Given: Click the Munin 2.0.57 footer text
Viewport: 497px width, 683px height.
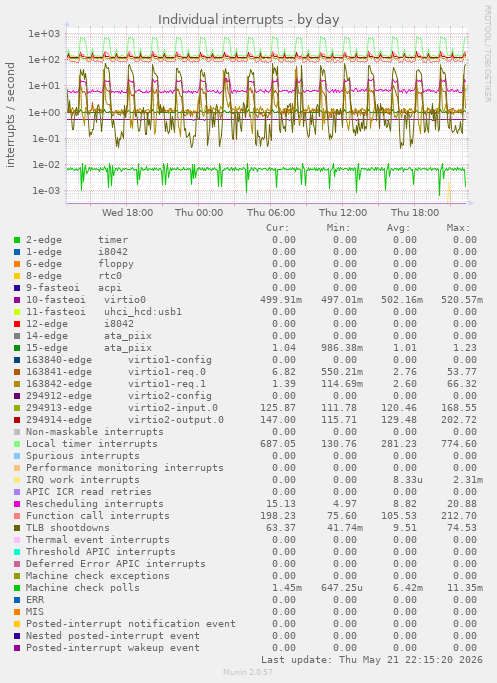Looking at the screenshot, I should click(x=248, y=672).
